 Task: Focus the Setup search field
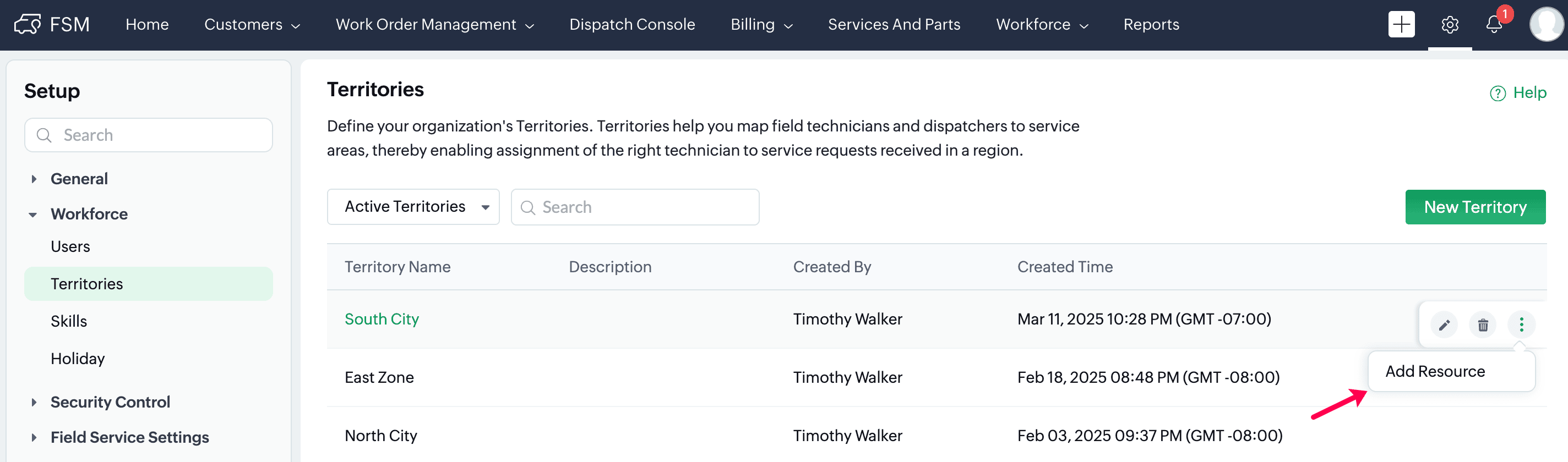(x=149, y=135)
